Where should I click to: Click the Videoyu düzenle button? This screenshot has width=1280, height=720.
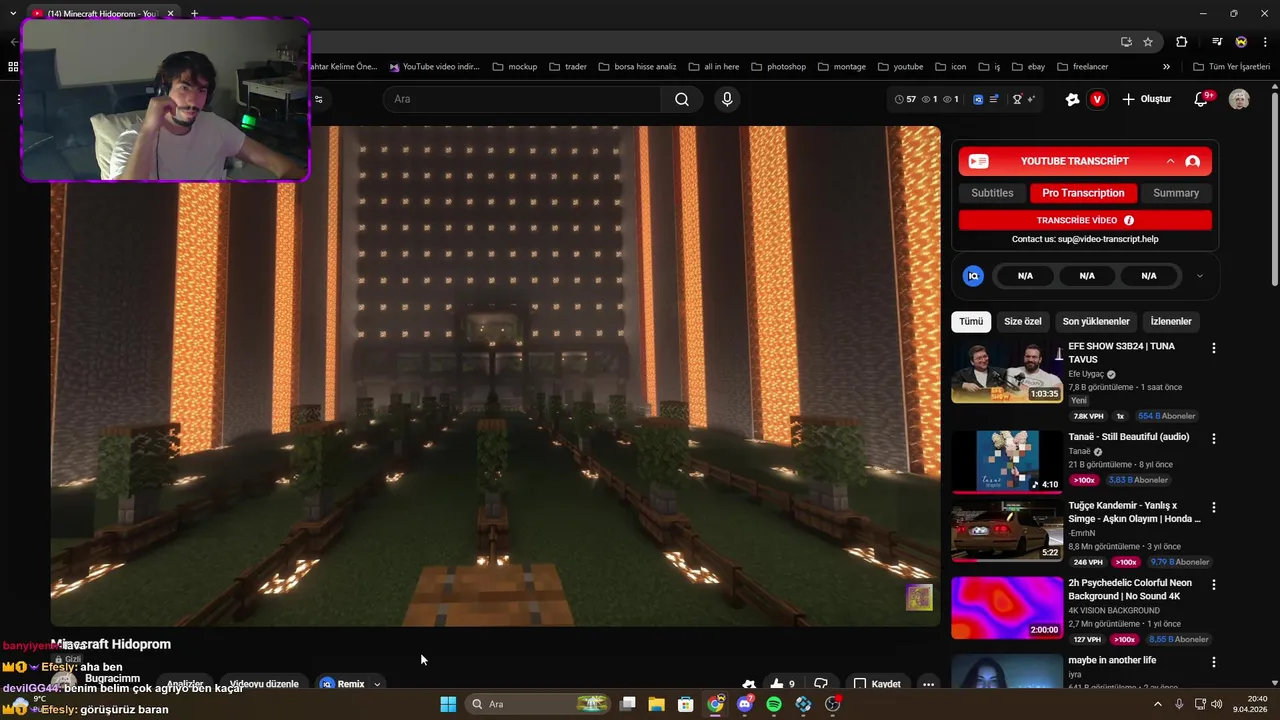(264, 684)
